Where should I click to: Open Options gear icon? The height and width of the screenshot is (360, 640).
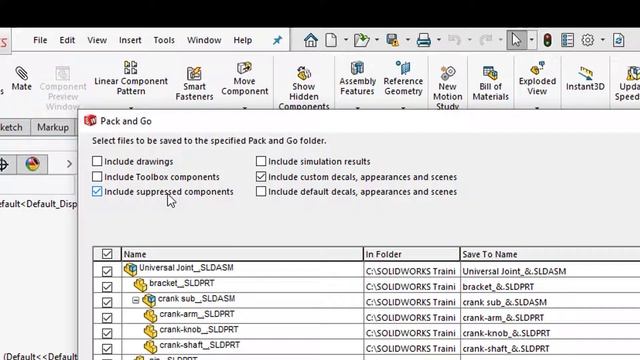pyautogui.click(x=588, y=40)
